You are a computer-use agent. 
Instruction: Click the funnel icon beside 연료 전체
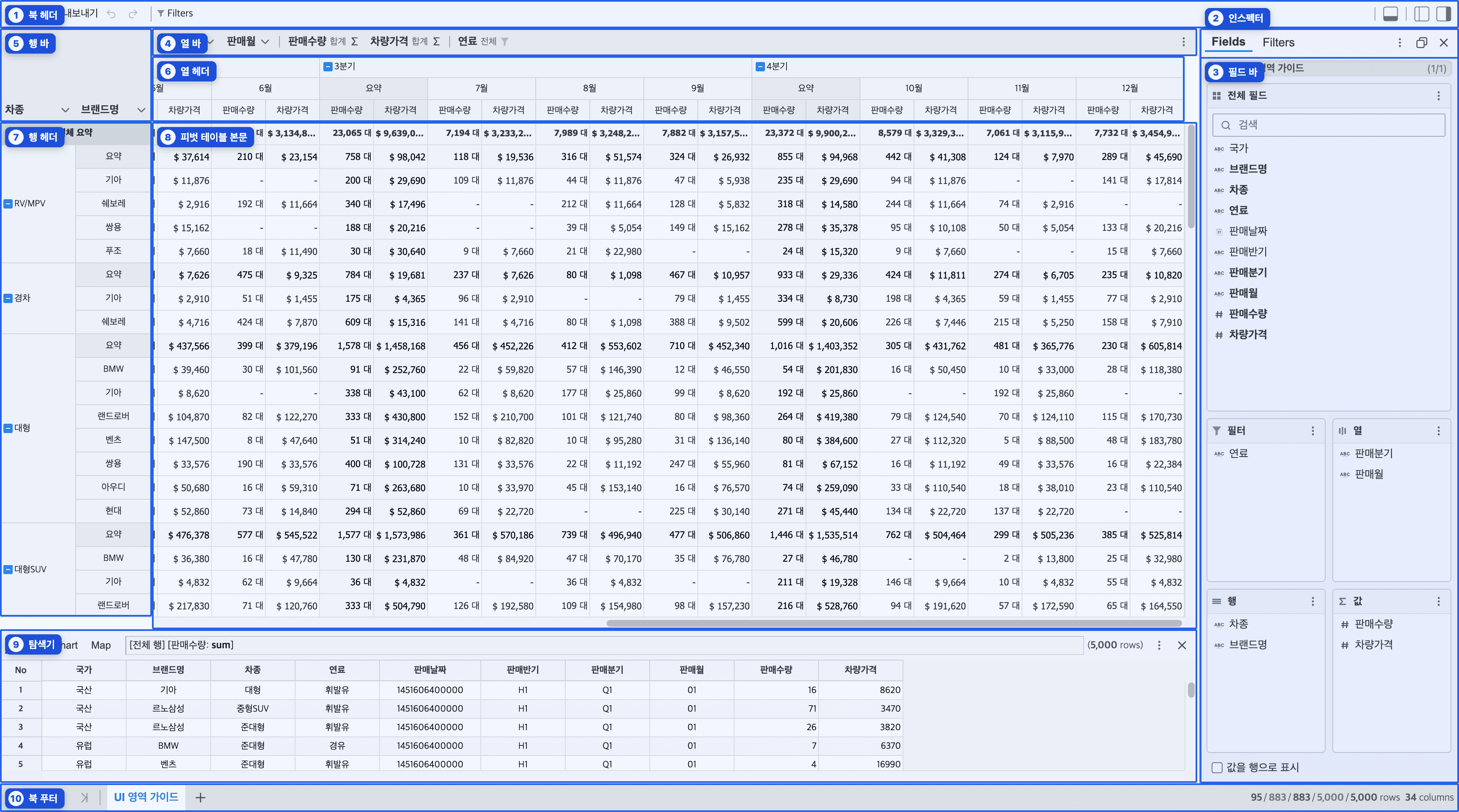click(504, 41)
